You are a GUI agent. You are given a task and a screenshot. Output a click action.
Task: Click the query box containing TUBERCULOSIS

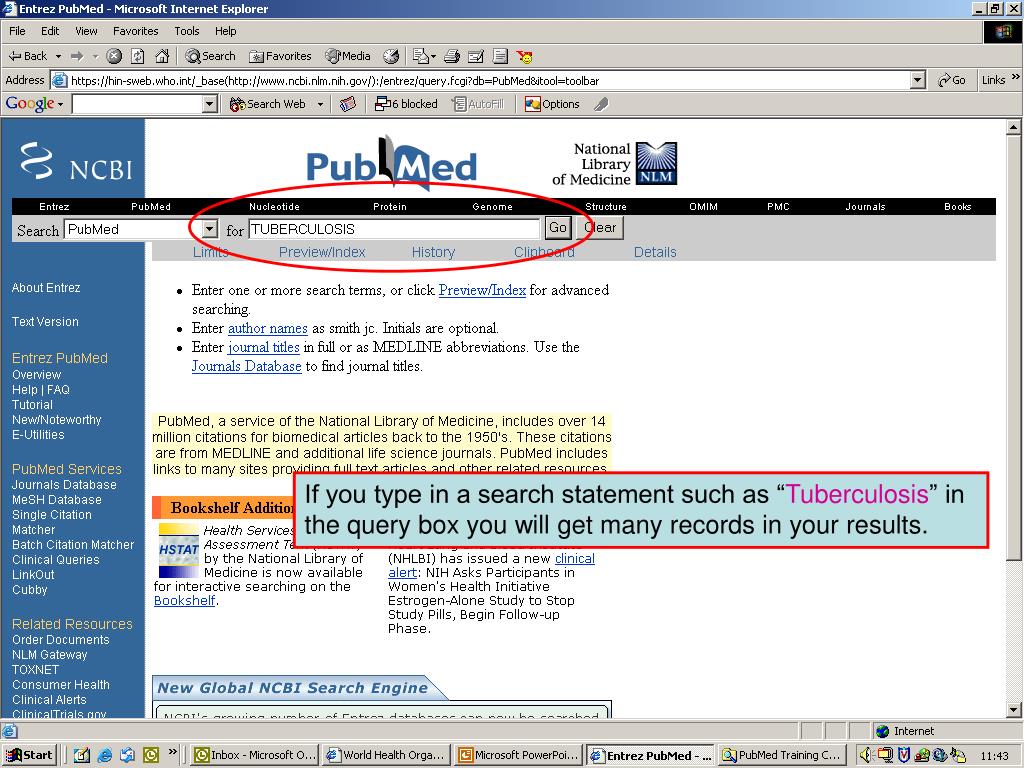394,229
